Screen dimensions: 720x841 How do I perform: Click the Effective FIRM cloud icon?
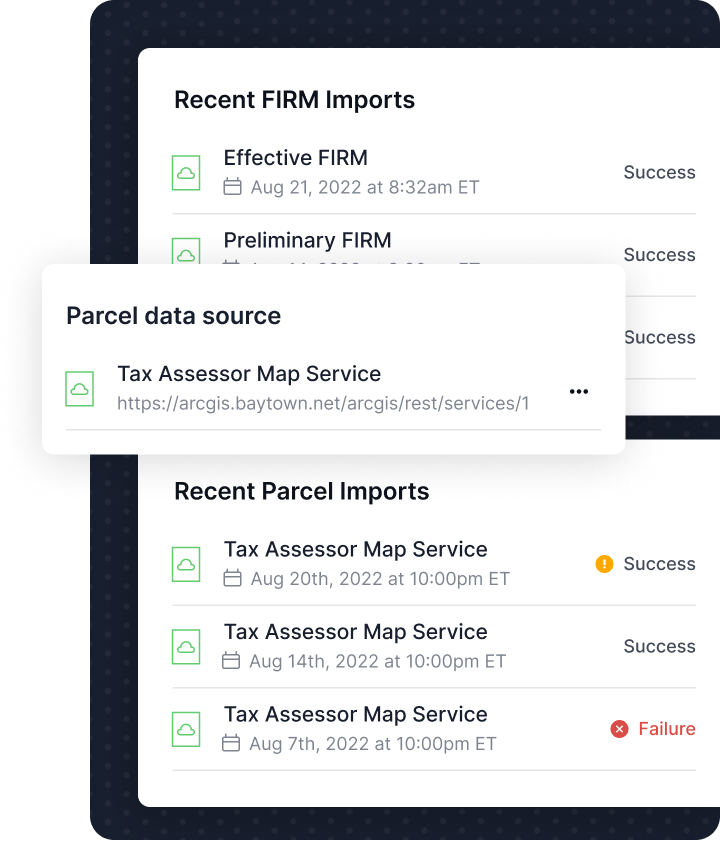pyautogui.click(x=185, y=172)
